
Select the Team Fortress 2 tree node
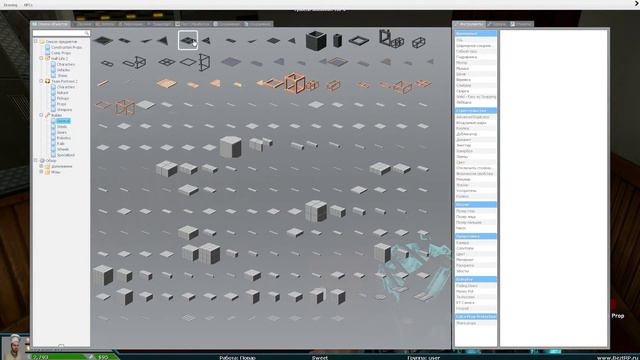(64, 81)
